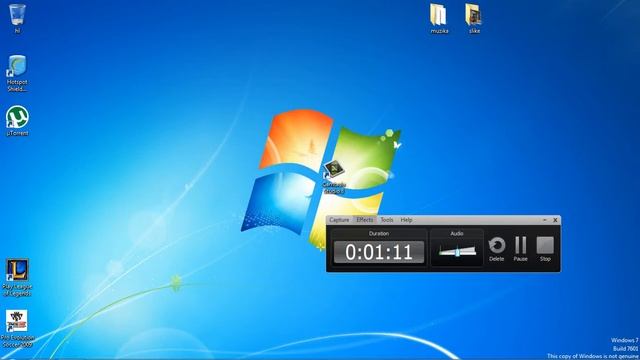The width and height of the screenshot is (640, 360).
Task: Open the Help menu in recorder
Action: click(406, 220)
